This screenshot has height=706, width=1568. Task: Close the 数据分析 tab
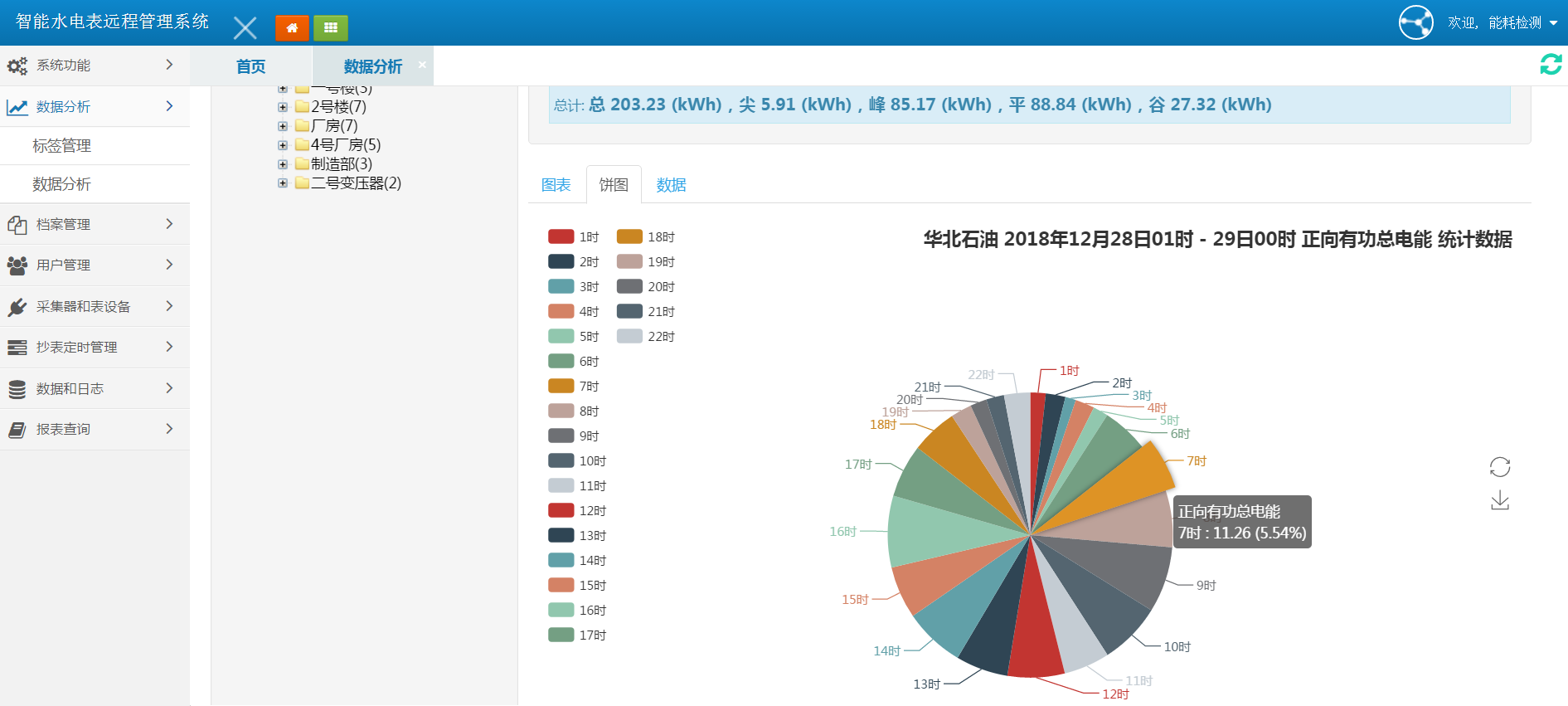422,65
